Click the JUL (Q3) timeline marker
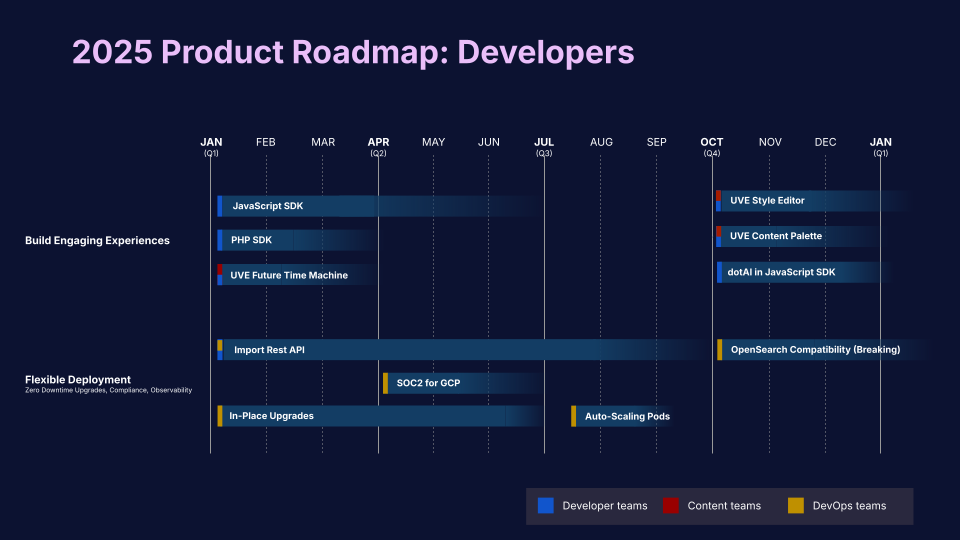Screen dimensions: 960x540 [544, 146]
